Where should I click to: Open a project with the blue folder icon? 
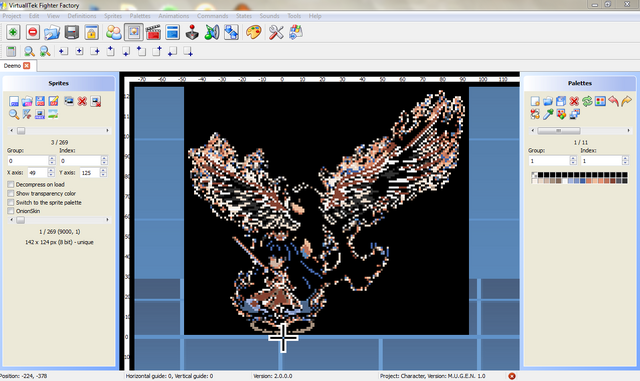pyautogui.click(x=52, y=32)
